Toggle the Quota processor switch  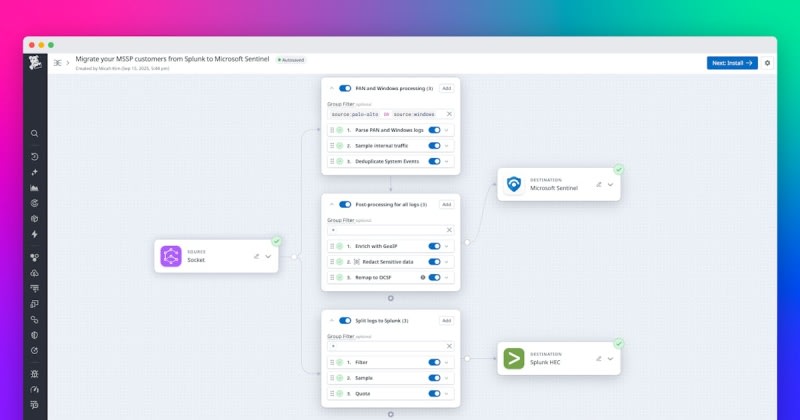(x=434, y=394)
